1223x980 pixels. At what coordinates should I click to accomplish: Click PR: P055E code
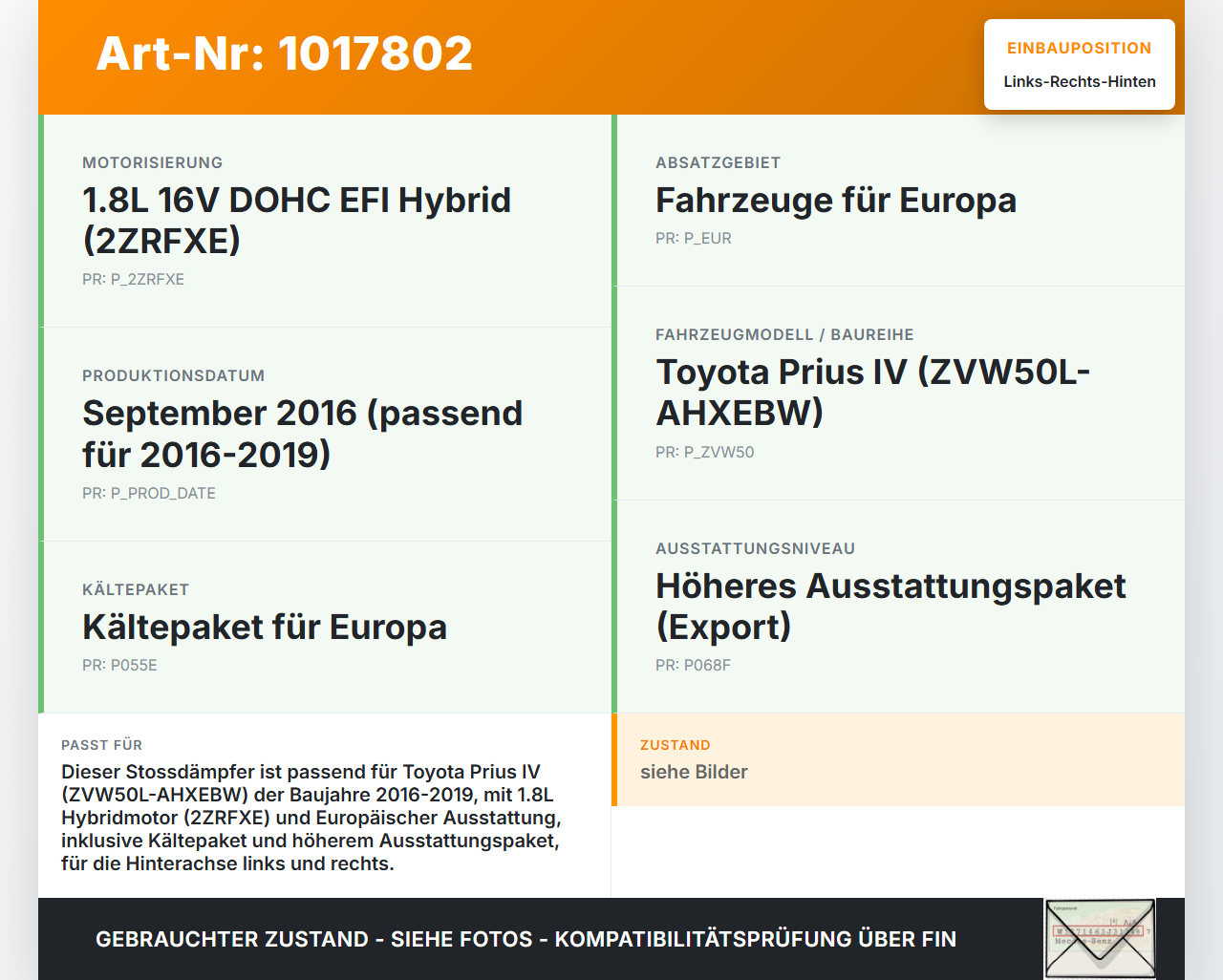point(119,666)
